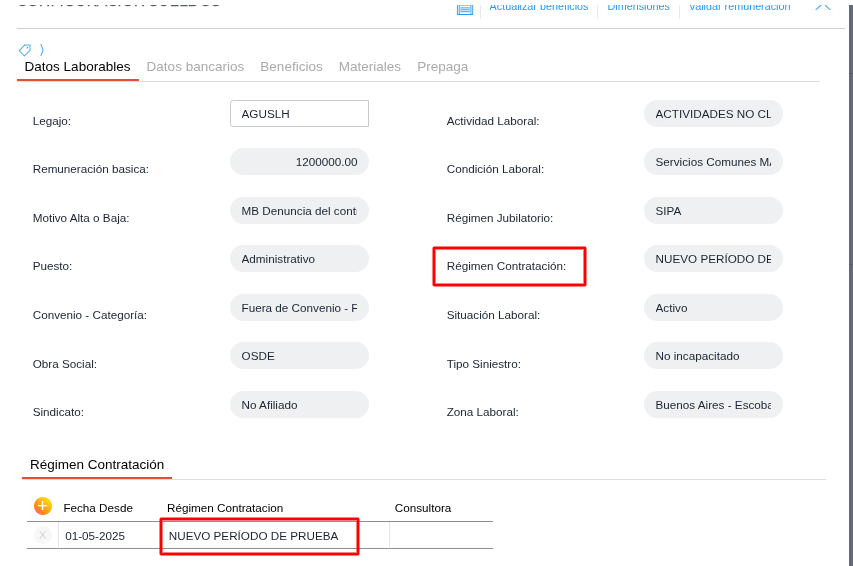Image resolution: width=853 pixels, height=566 pixels.
Task: Click the Remuneración basica amount field
Action: pos(299,162)
